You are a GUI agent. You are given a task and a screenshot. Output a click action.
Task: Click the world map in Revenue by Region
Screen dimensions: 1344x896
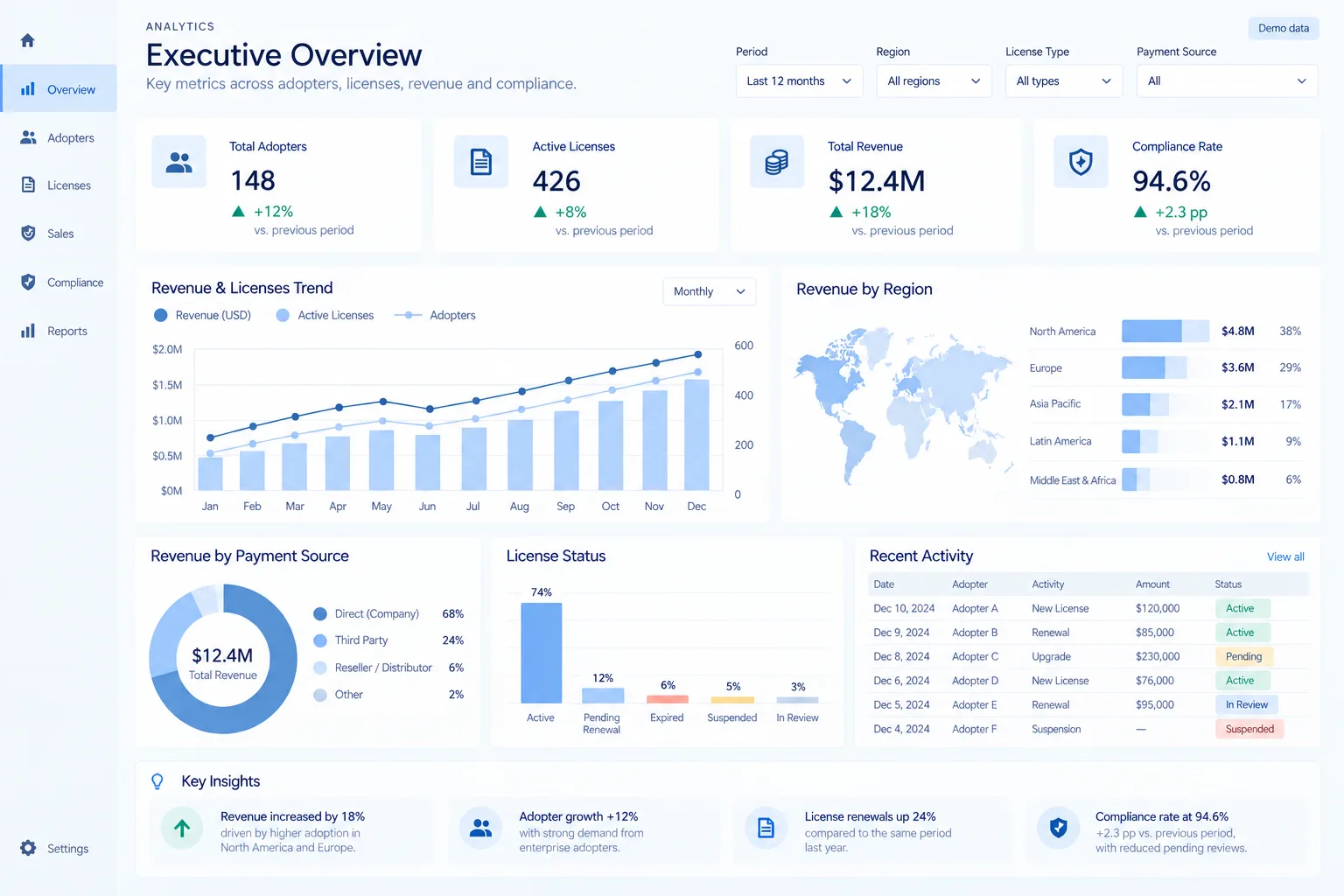tap(904, 404)
